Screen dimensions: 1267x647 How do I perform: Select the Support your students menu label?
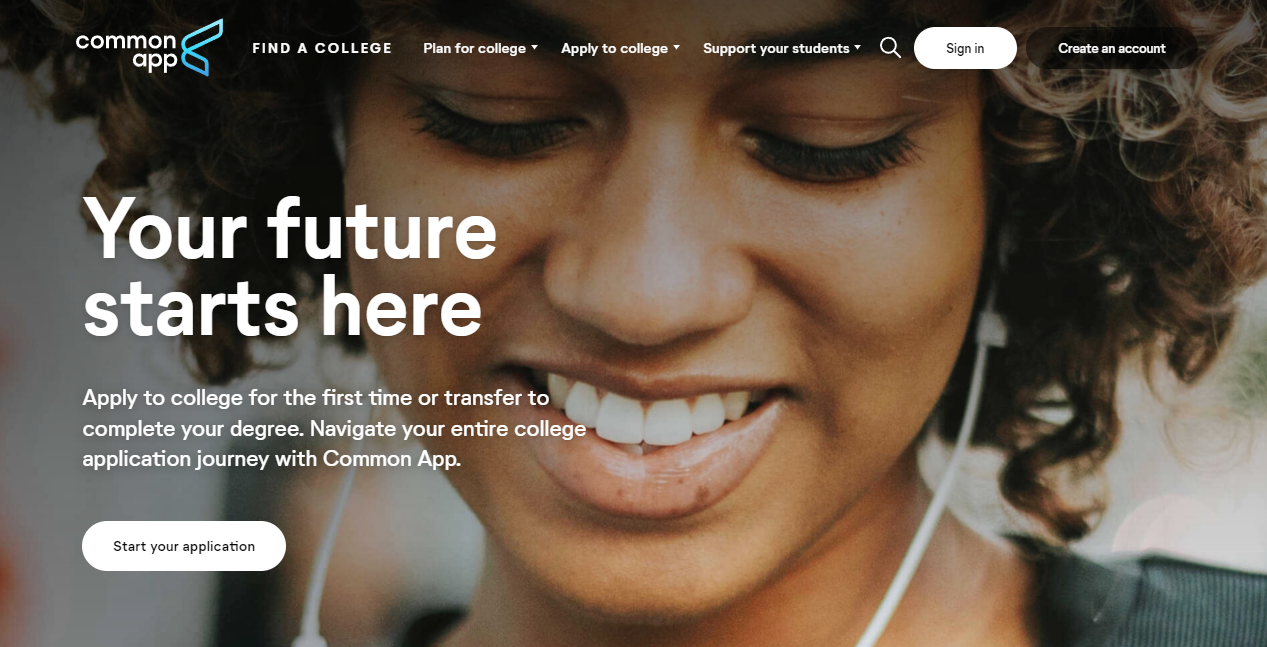tap(776, 48)
